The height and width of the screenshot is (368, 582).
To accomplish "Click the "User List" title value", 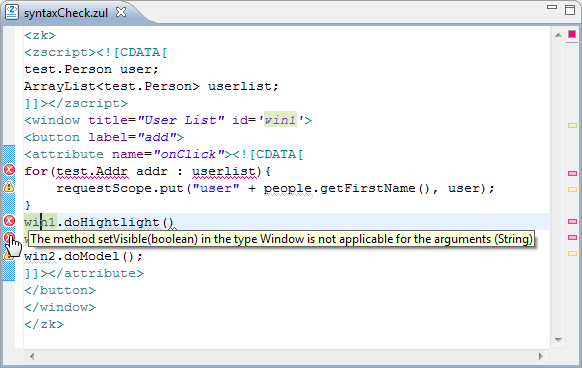I will tap(181, 120).
